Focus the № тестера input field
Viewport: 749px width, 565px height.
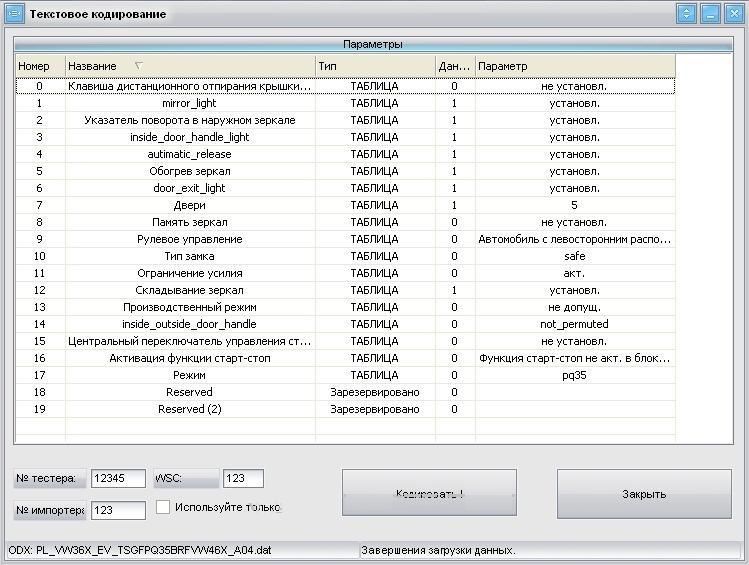[118, 478]
